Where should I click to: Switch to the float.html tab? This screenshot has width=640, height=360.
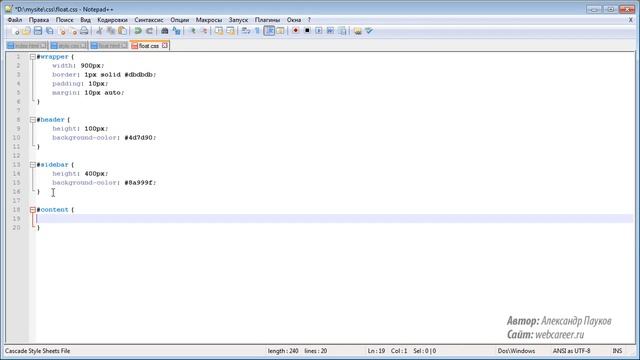(109, 46)
